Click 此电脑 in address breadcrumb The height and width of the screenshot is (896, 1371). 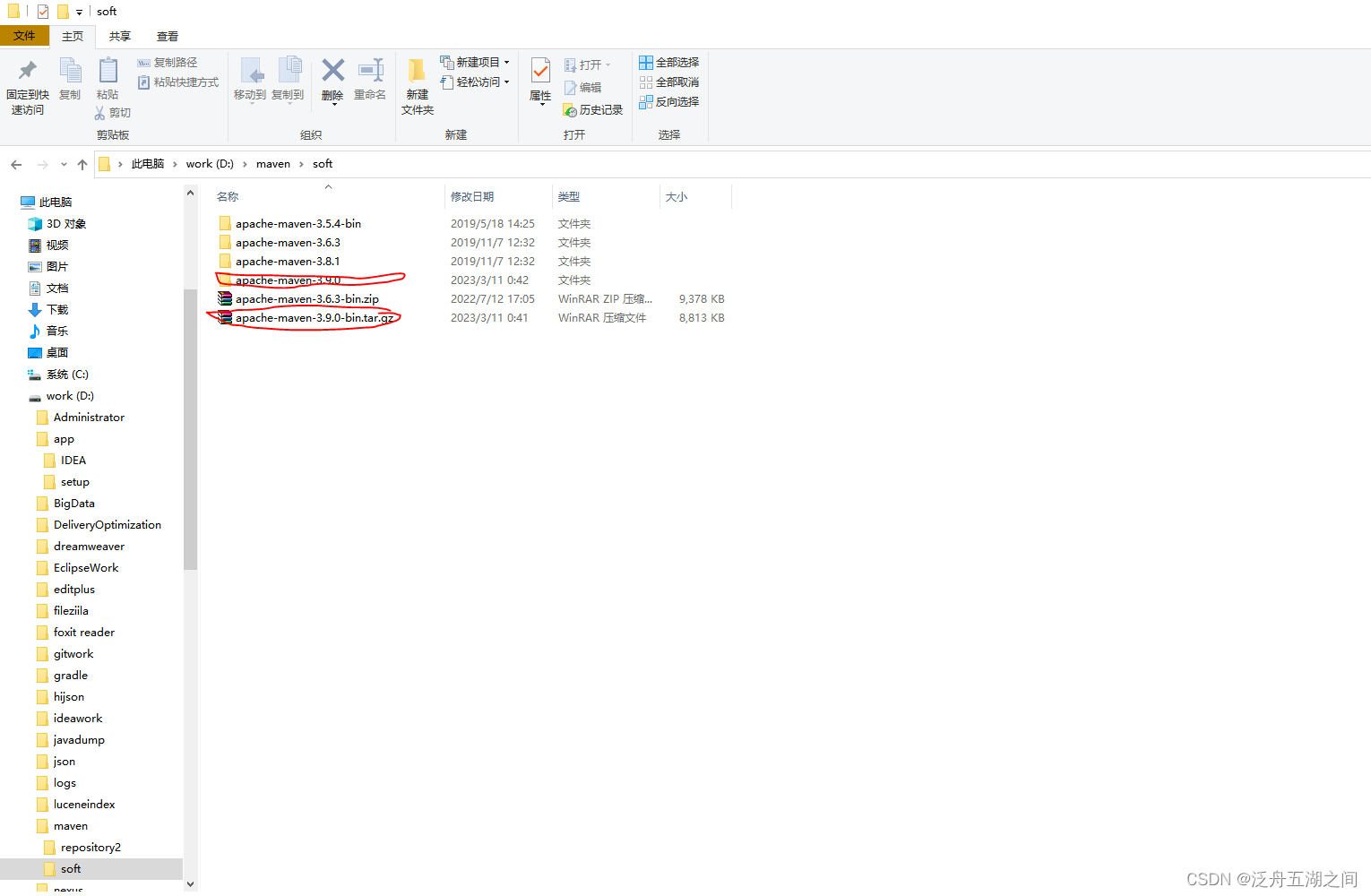coord(148,164)
